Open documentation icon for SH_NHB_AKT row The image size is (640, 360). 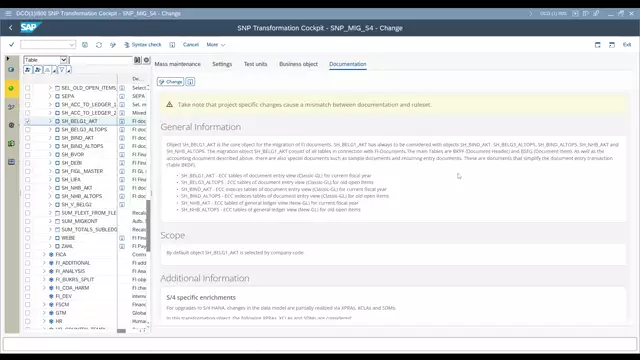point(122,188)
